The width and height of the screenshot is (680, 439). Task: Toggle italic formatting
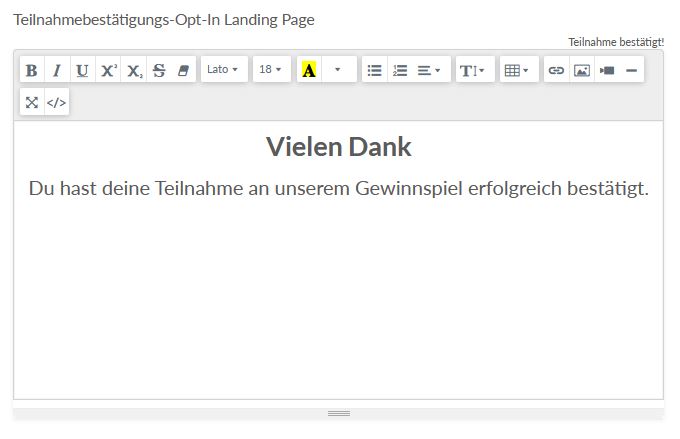tap(57, 70)
